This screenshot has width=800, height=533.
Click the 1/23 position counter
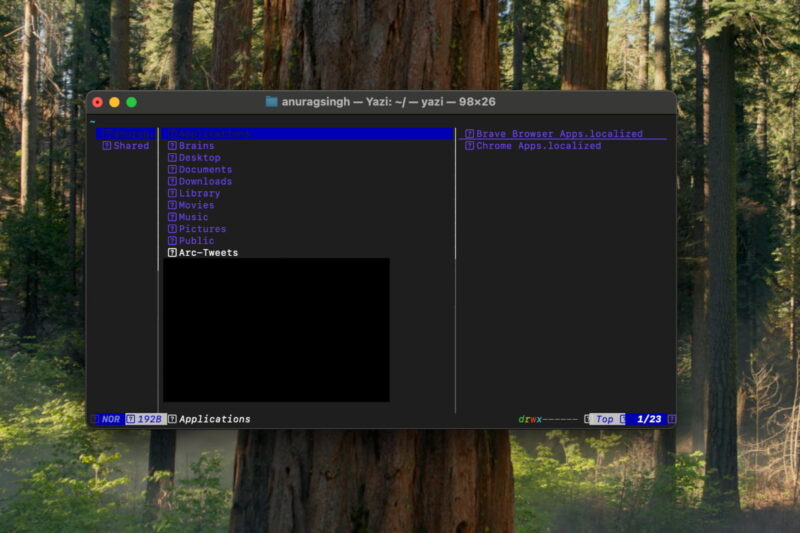click(x=649, y=419)
